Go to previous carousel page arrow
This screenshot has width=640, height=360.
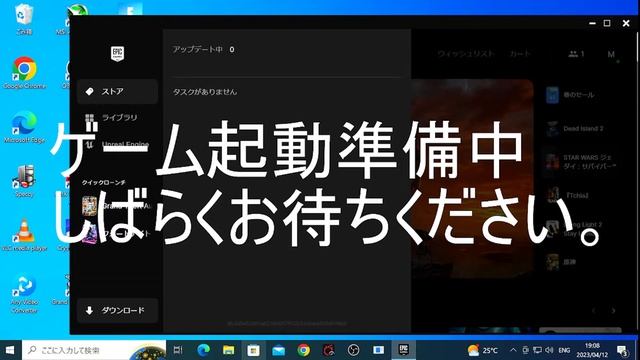point(593,311)
